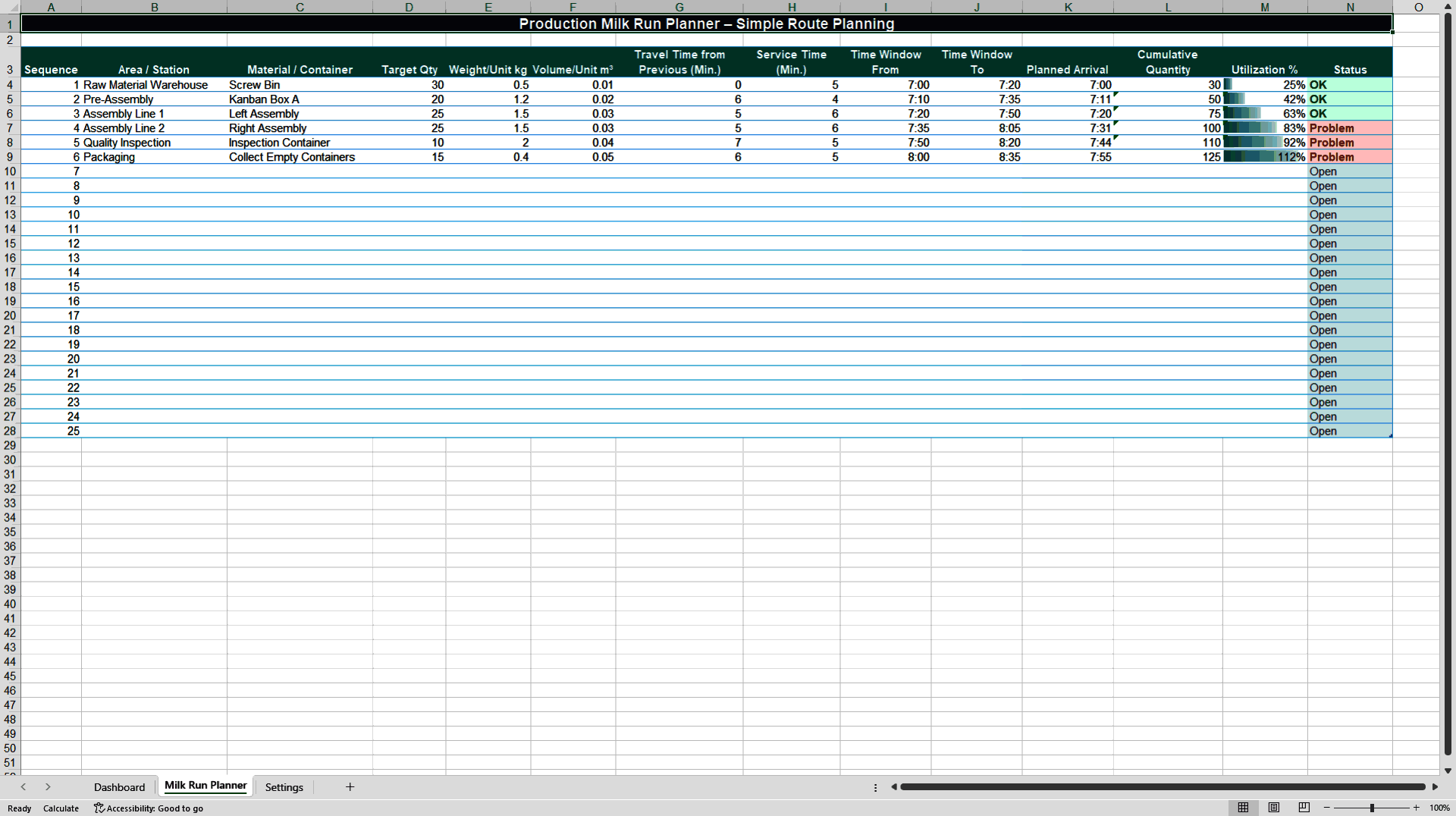Screen dimensions: 1456x816
Task: Select 'Assembly Line 2' cell
Action: tap(154, 128)
